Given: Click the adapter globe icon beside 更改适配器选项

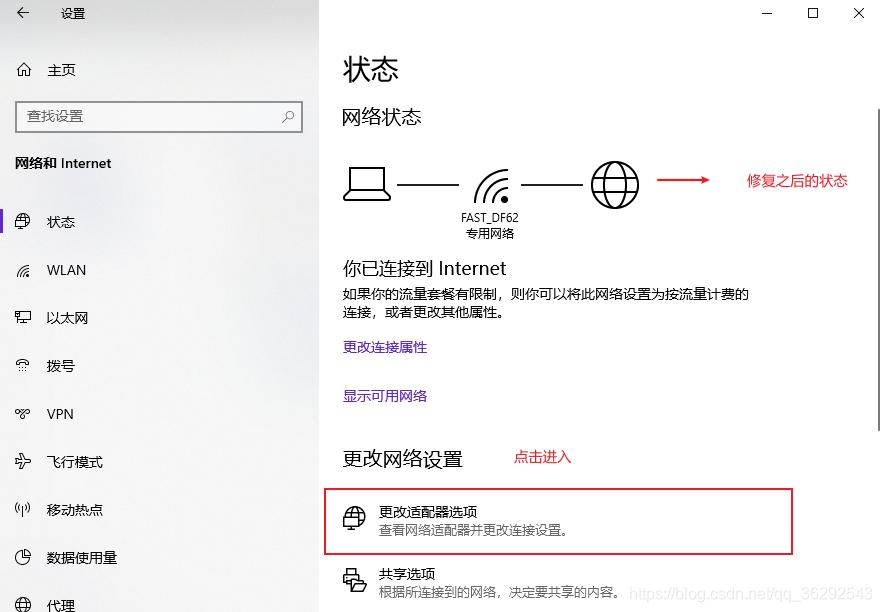Looking at the screenshot, I should pos(354,518).
